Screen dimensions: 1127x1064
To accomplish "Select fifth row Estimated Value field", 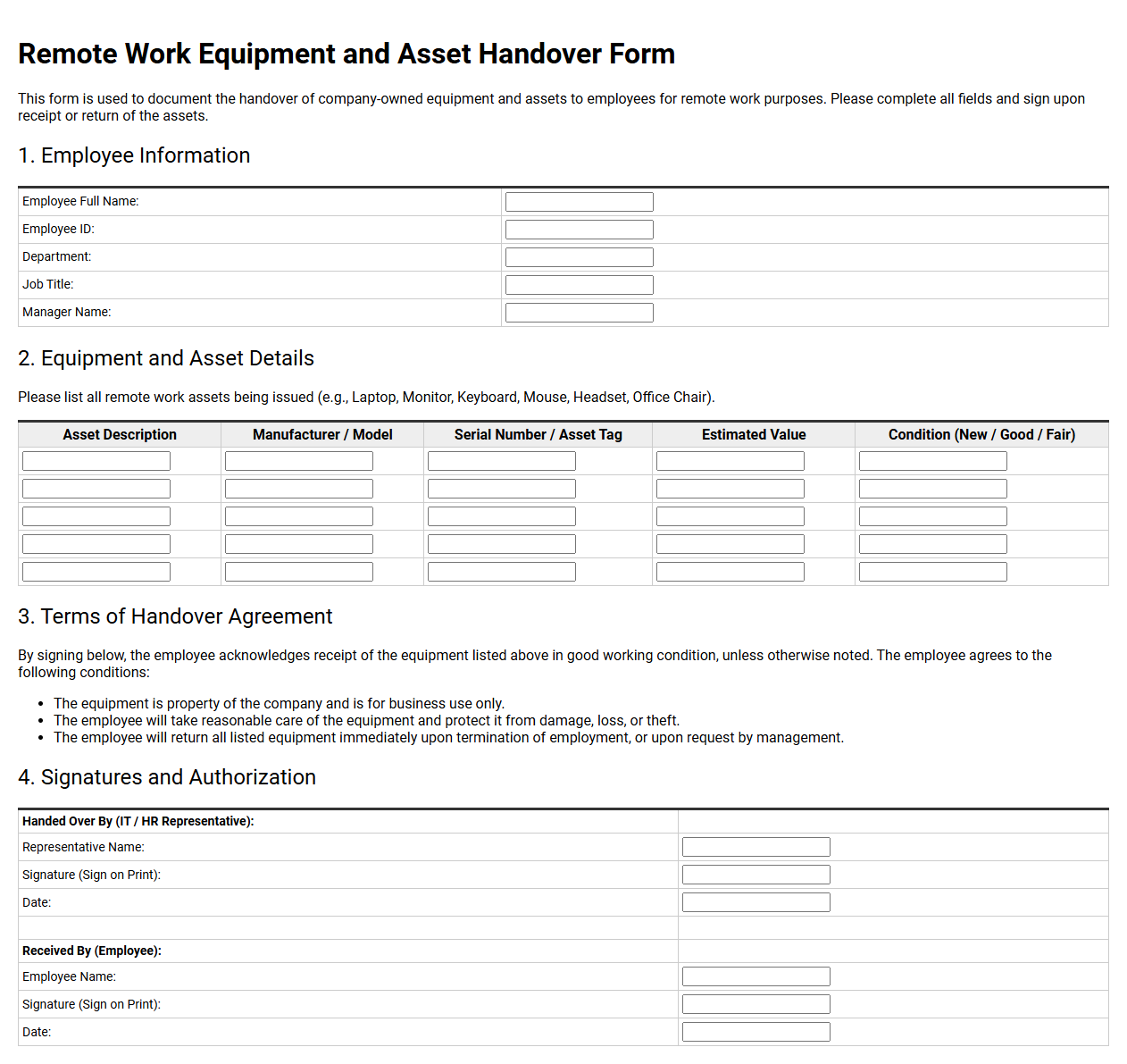I will click(730, 572).
